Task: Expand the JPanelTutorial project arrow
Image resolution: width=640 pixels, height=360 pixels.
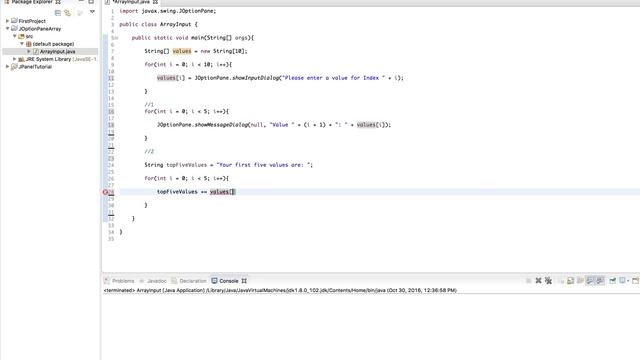Action: 7,67
